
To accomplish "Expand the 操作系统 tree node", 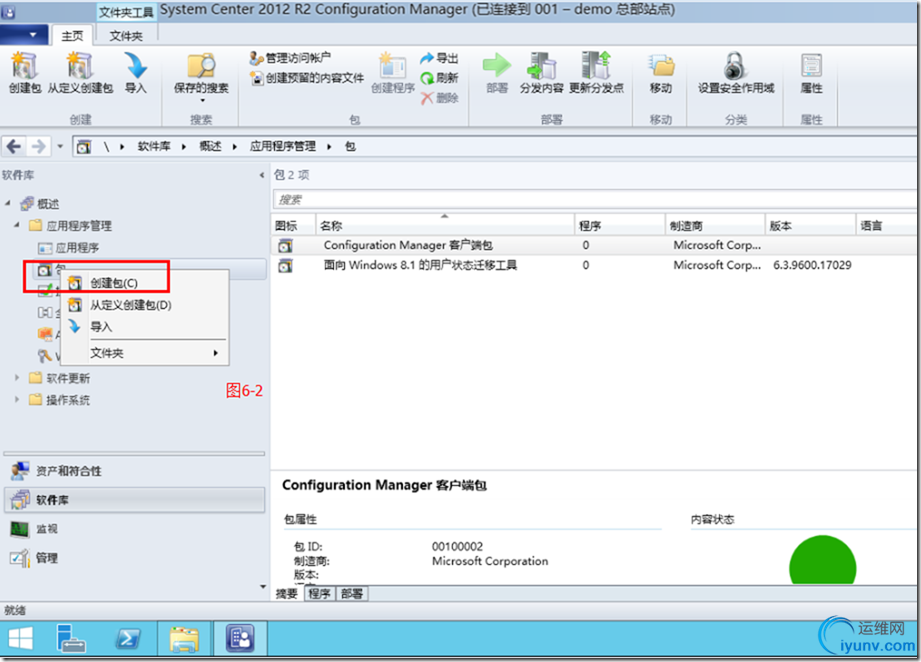I will point(16,399).
